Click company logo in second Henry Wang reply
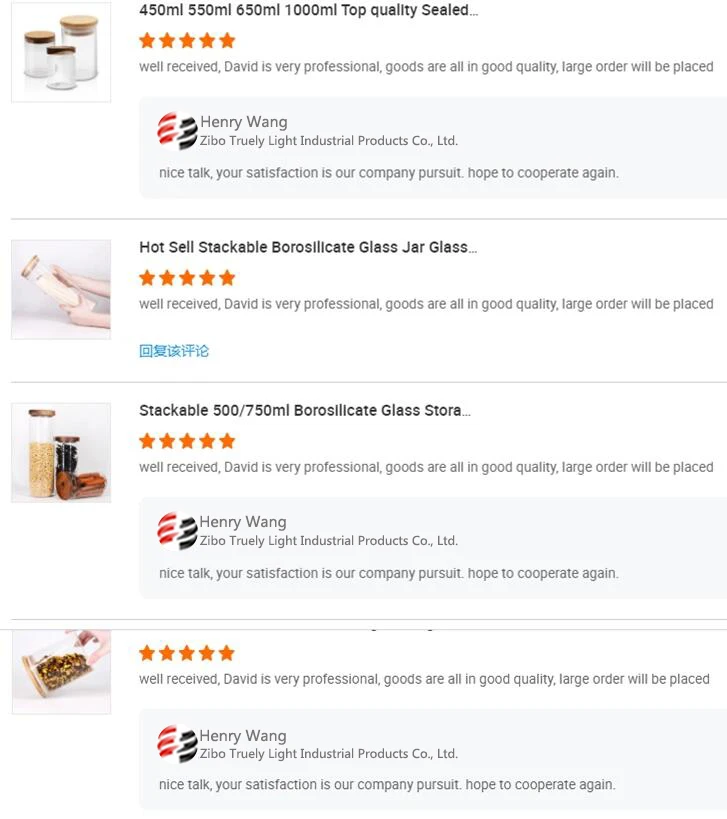This screenshot has height=819, width=727. pyautogui.click(x=177, y=531)
